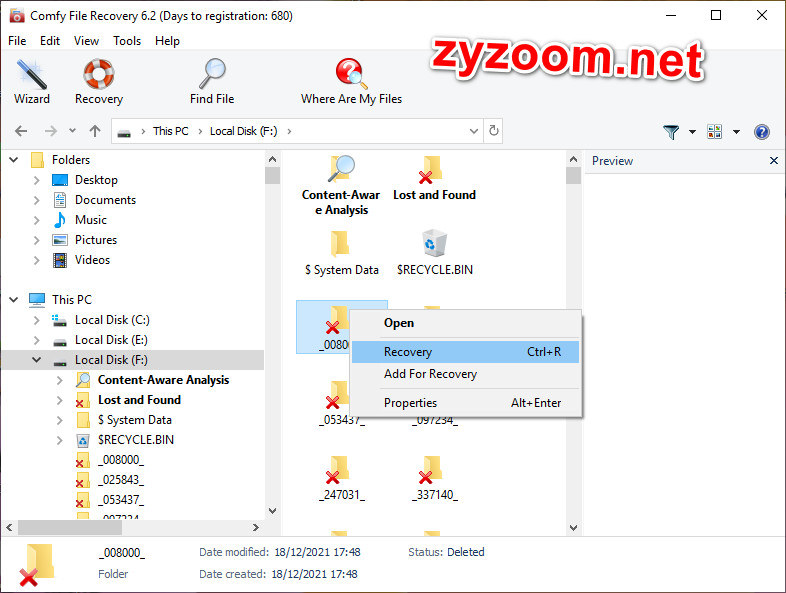Click the view mode icon
Image resolution: width=786 pixels, height=593 pixels.
coord(714,132)
